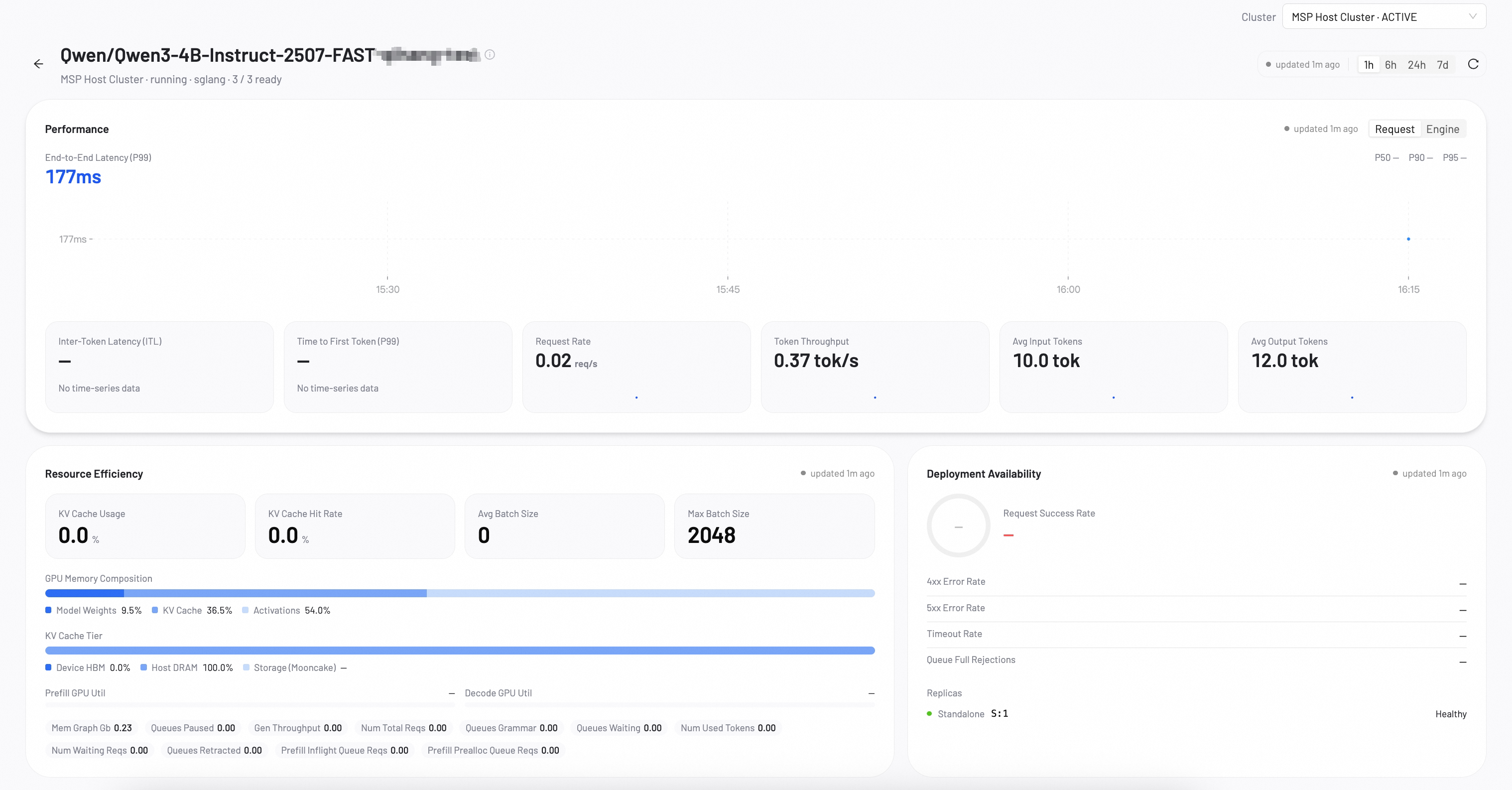Expand cluster list via chevron arrow

(x=1472, y=16)
